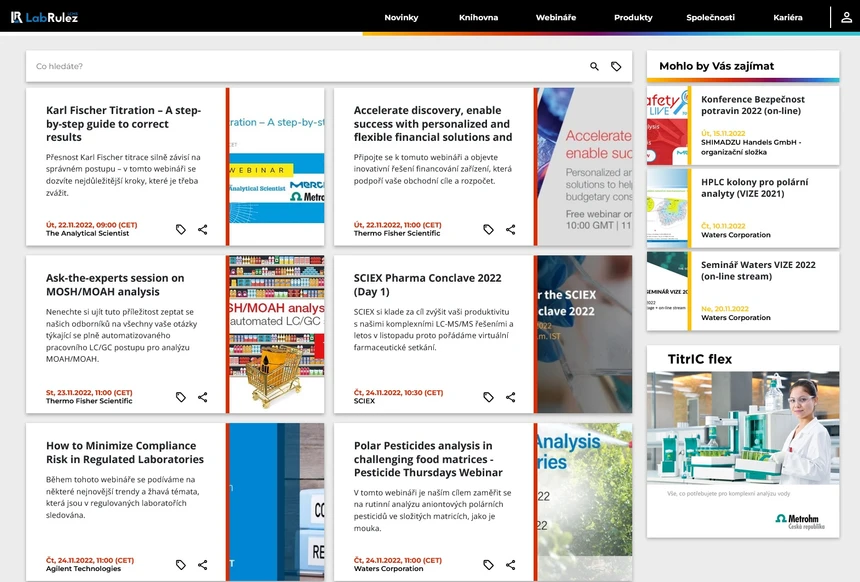The image size is (860, 582).
Task: Click tag icon on MOSH/MOAH analysis card
Action: click(x=181, y=397)
